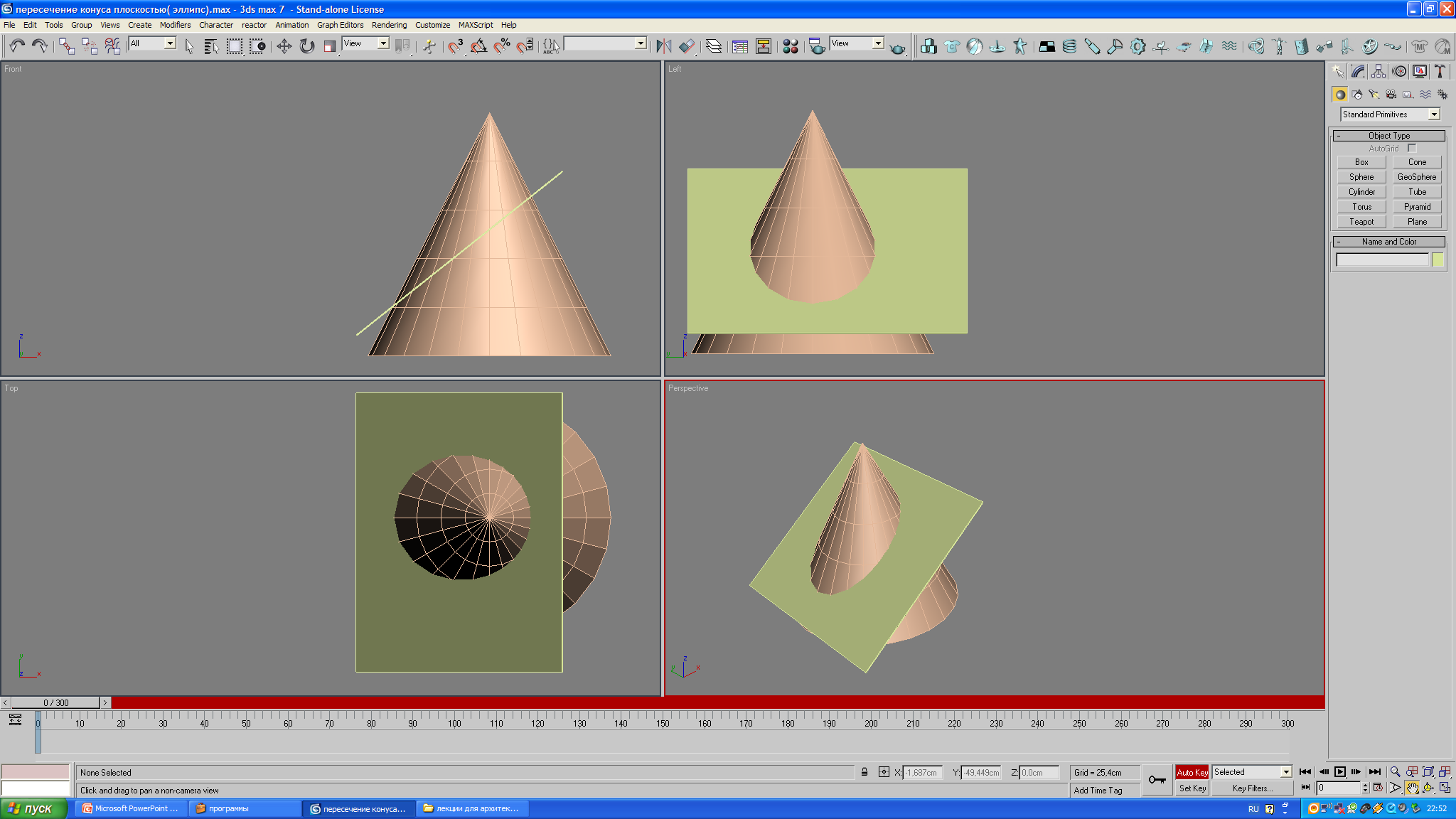Click the Key Filters button
Viewport: 1456px width, 819px height.
[x=1252, y=788]
